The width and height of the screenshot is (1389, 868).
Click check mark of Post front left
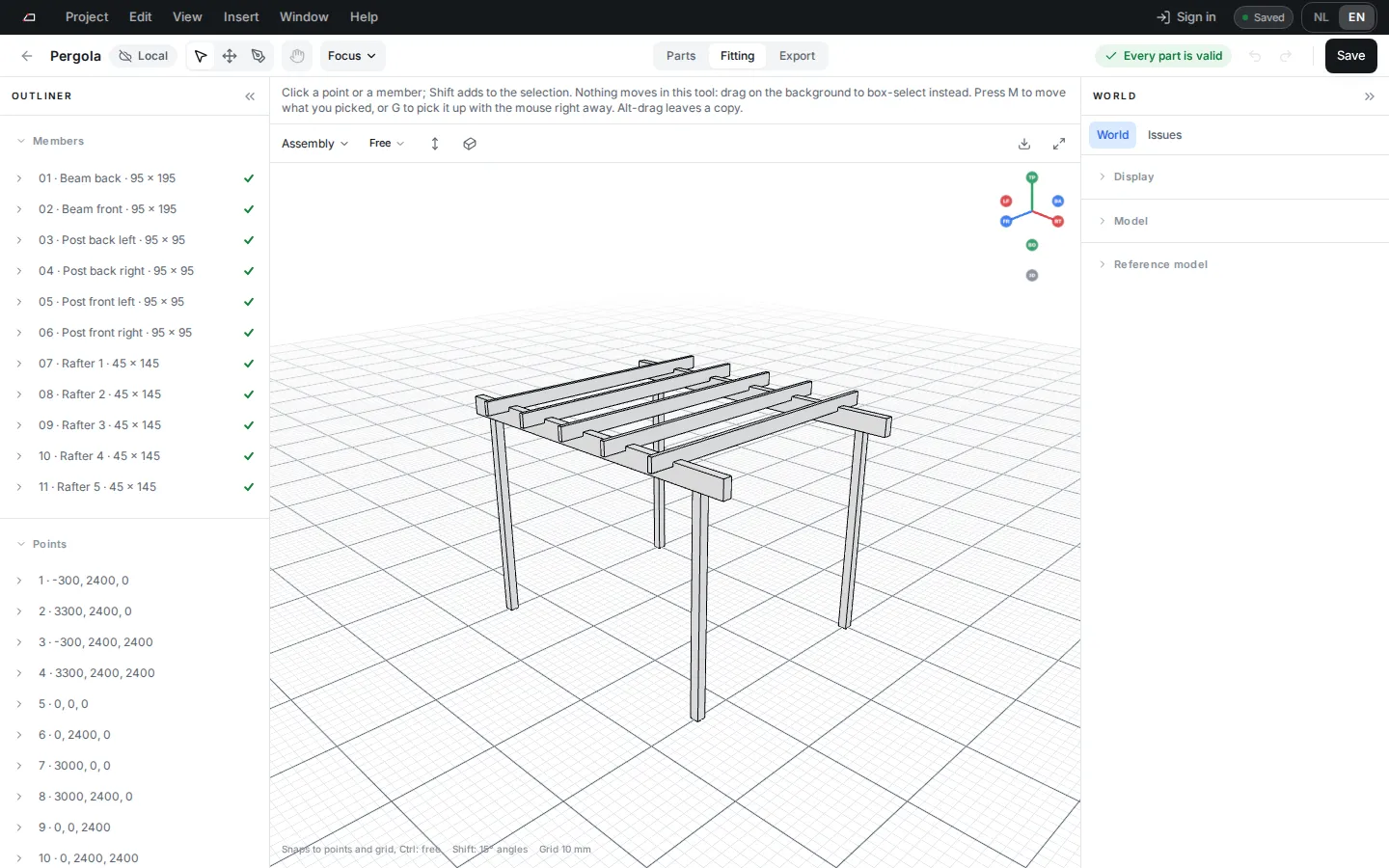[x=249, y=302]
